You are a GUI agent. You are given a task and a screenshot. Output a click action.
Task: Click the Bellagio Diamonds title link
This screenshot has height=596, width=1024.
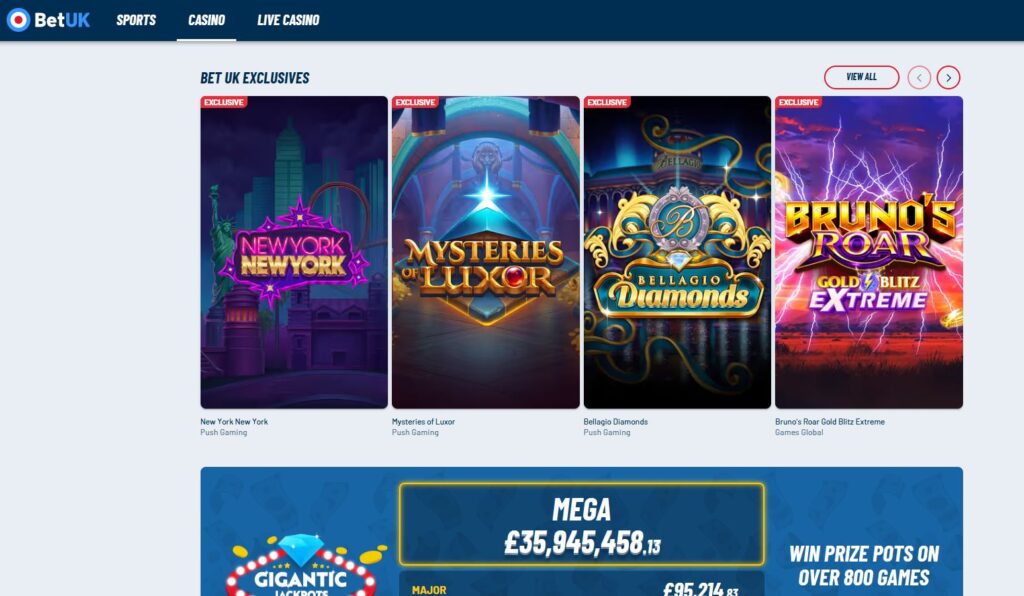tap(615, 422)
